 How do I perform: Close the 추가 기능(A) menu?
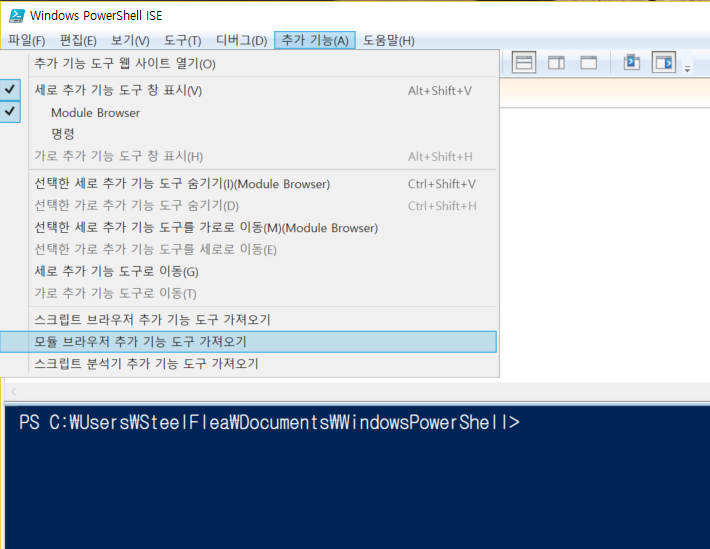pyautogui.click(x=315, y=40)
